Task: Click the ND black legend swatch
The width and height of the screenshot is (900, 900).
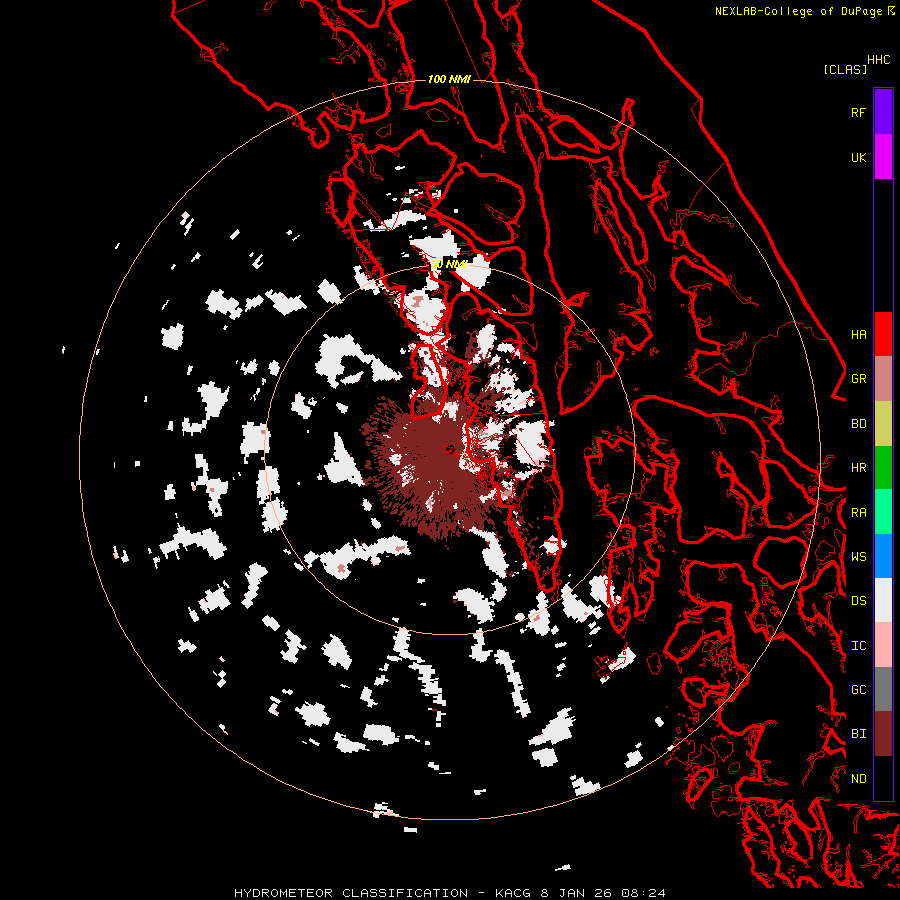Action: [x=883, y=778]
